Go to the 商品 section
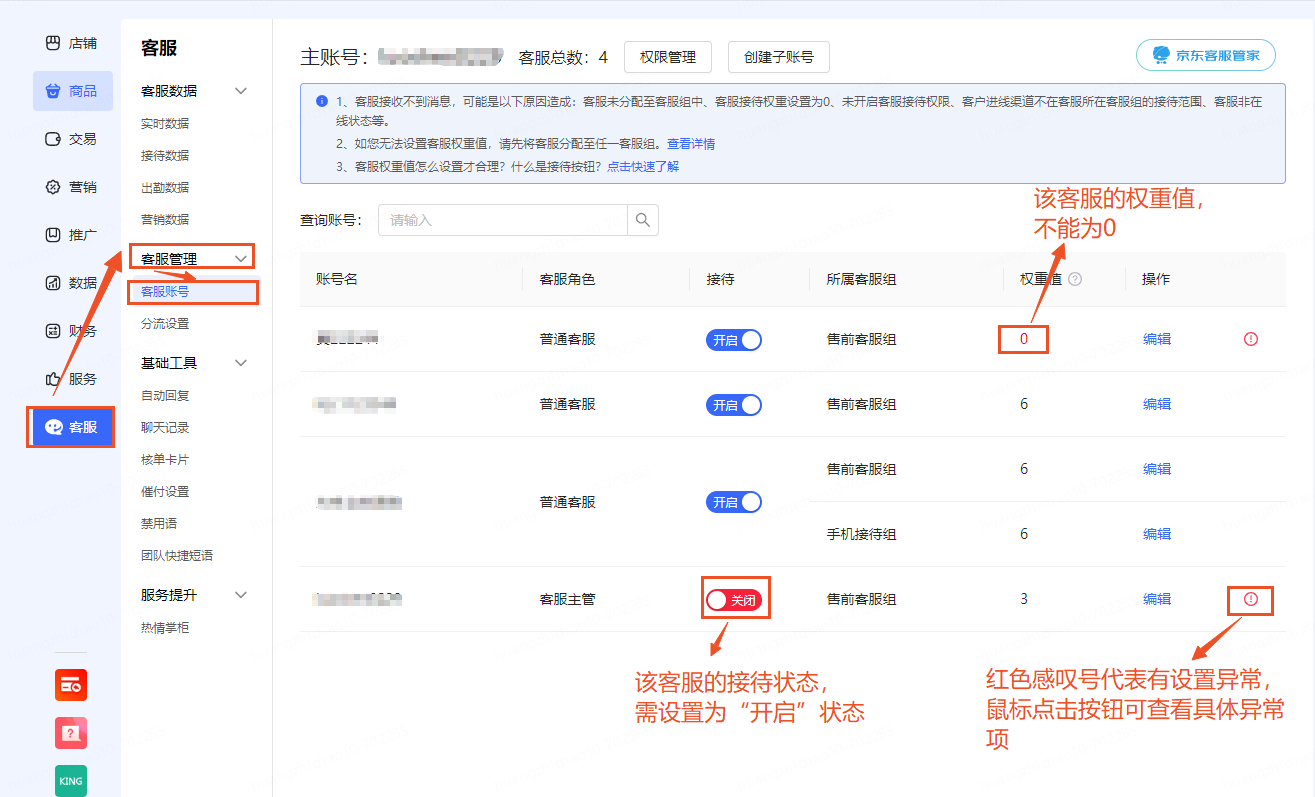Viewport: 1315px width, 797px height. pos(72,91)
